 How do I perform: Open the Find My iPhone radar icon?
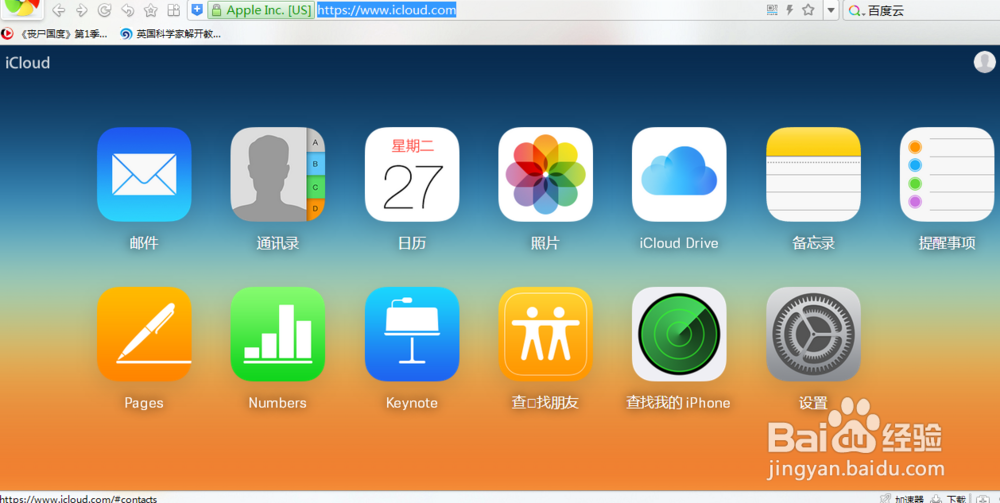click(679, 334)
